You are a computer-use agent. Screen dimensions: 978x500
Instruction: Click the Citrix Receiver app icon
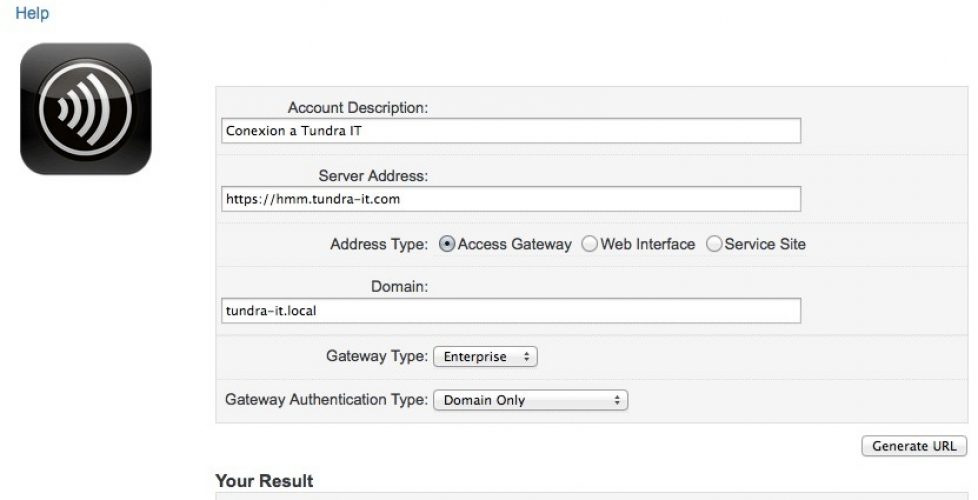tap(86, 109)
